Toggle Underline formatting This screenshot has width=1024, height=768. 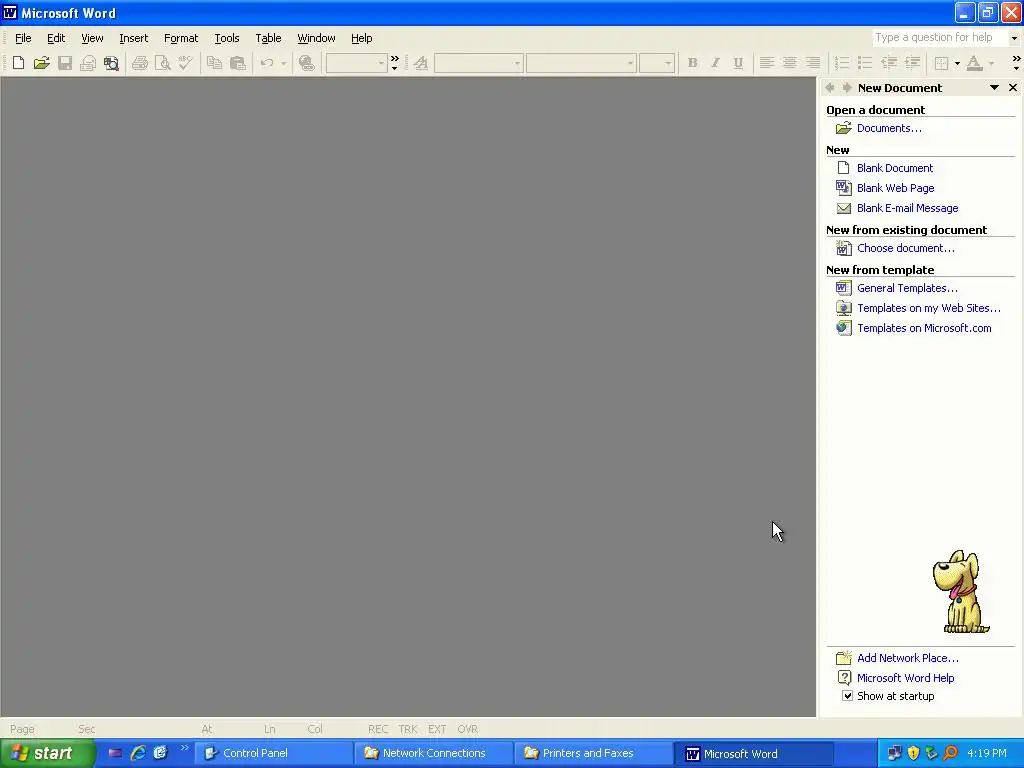(738, 63)
